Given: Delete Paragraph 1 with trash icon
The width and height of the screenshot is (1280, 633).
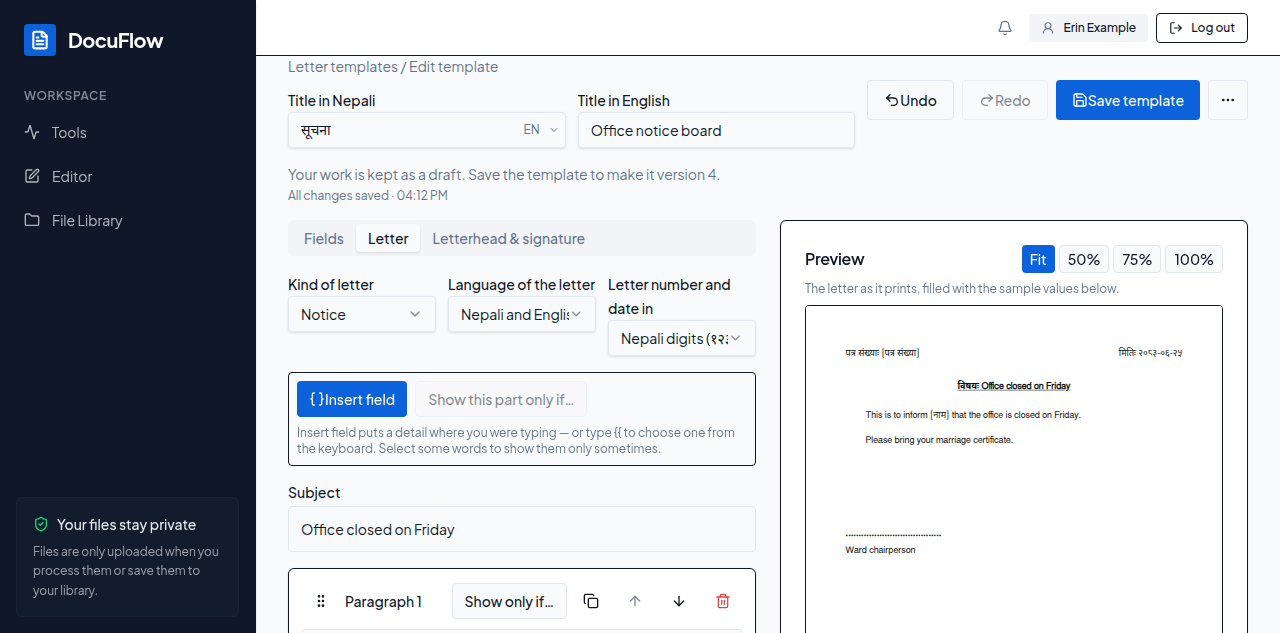Looking at the screenshot, I should (723, 601).
